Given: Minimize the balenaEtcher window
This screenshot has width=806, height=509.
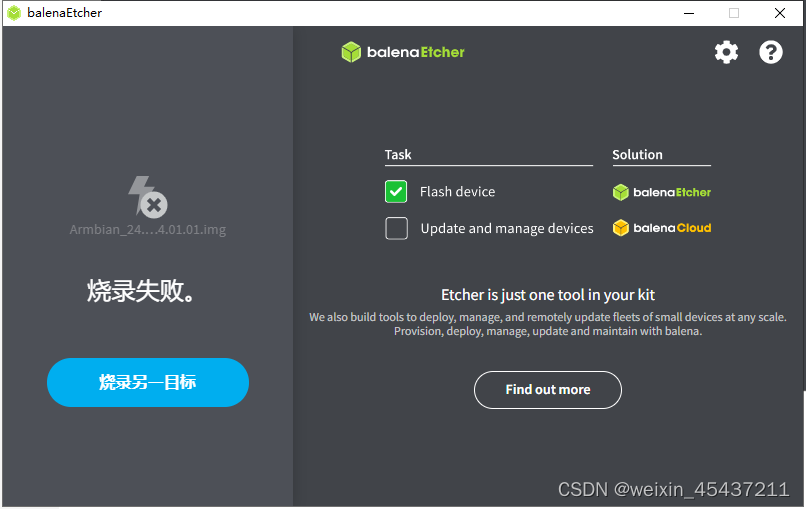Looking at the screenshot, I should coord(689,13).
